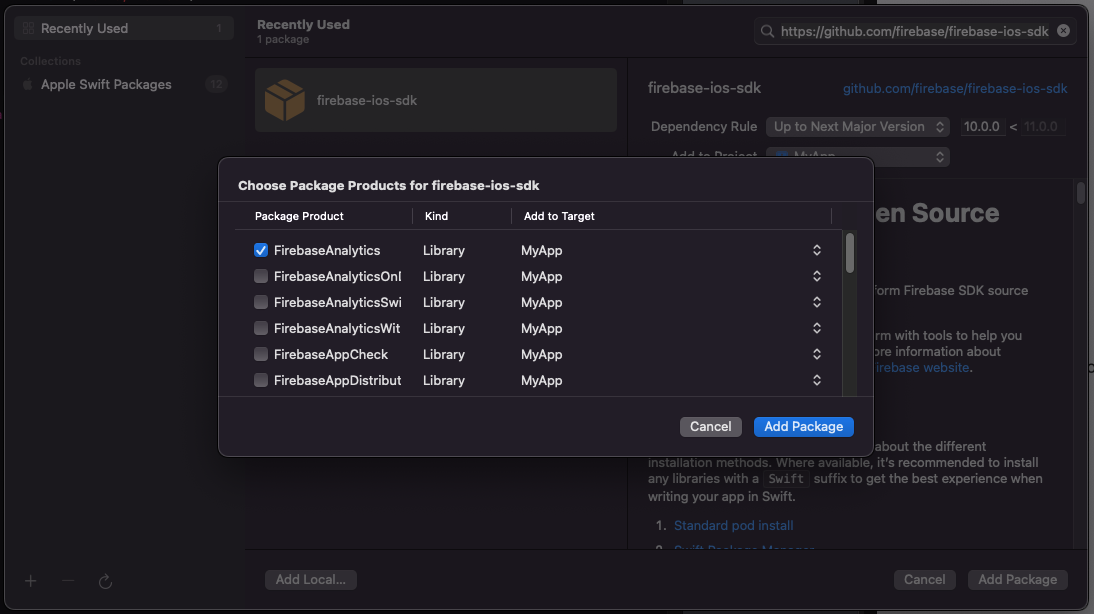Uncheck the FirebaseAnalytics product checkbox
The height and width of the screenshot is (614, 1094).
[x=261, y=250]
